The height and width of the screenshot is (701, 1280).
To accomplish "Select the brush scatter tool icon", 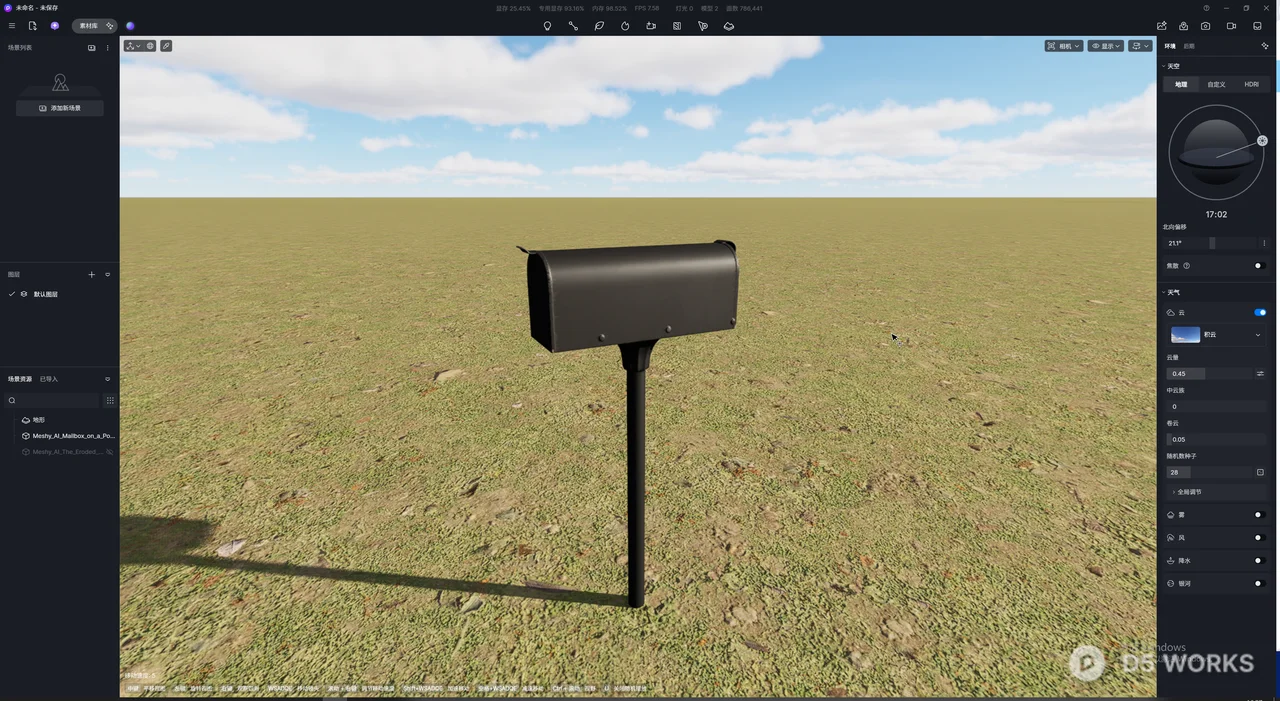I will click(703, 26).
